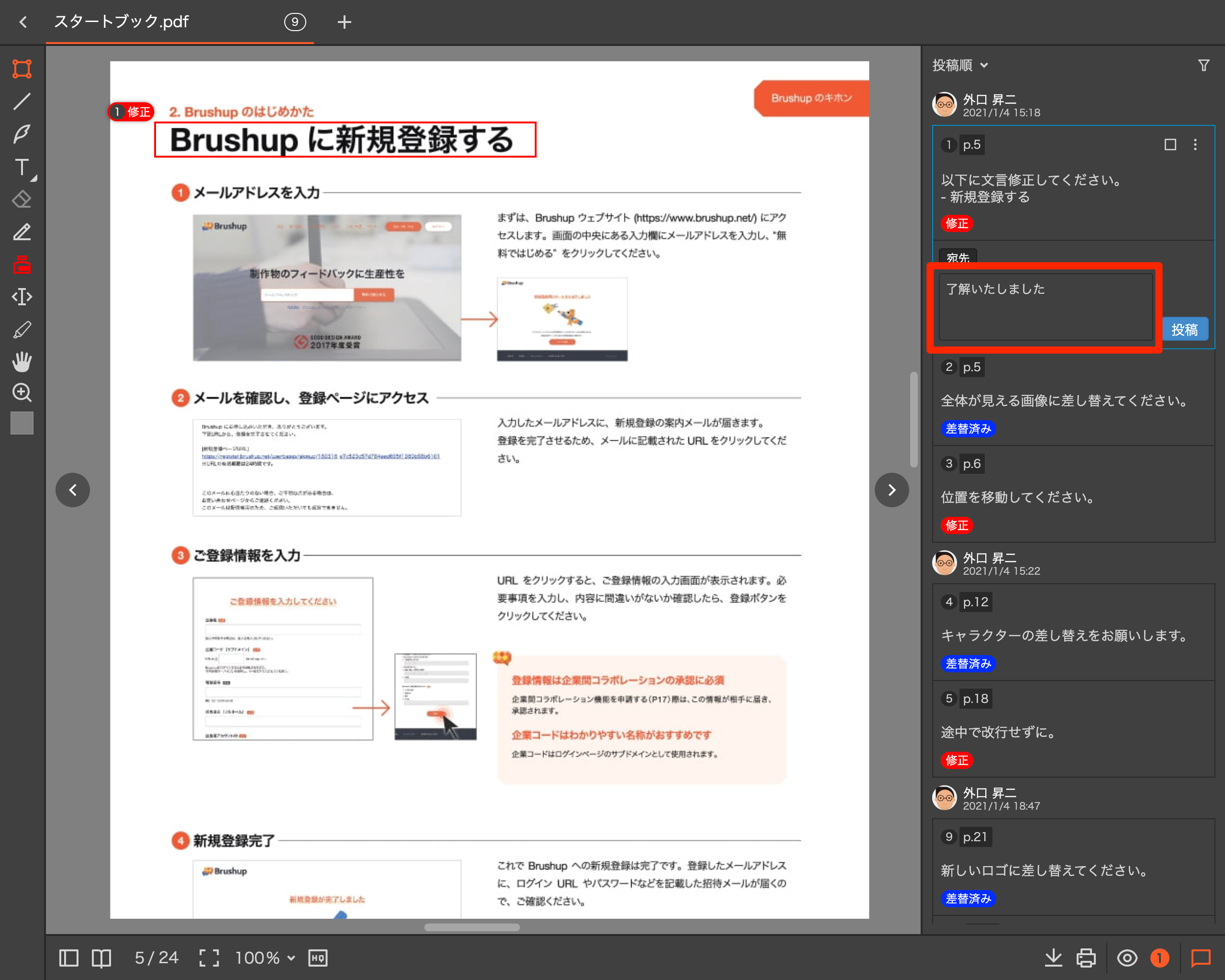Select comment 2 全体が見える画像に差し替えてください
Image resolution: width=1225 pixels, height=980 pixels.
[x=1073, y=397]
